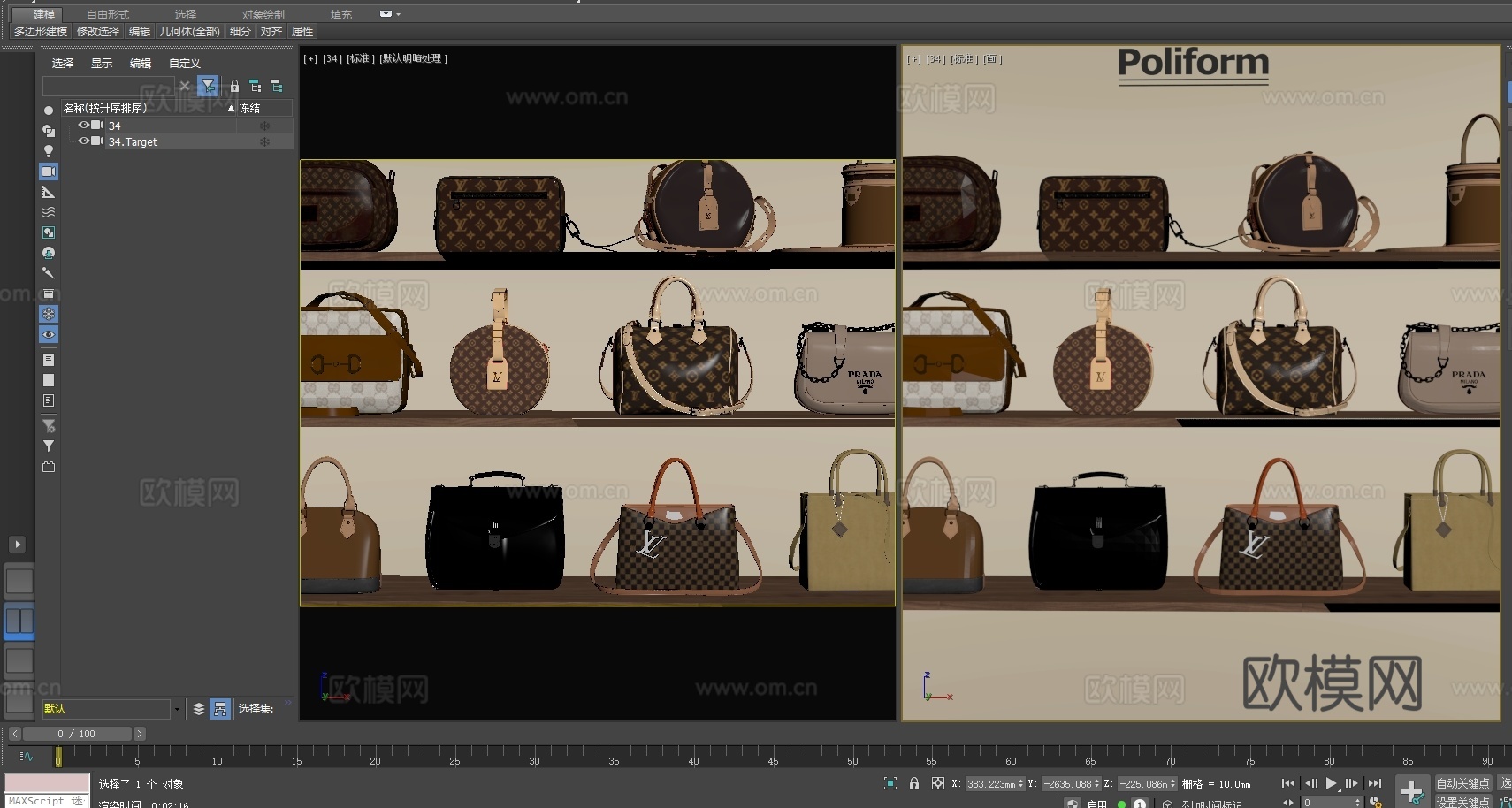Select the 34 camera in the list
1512x808 pixels.
tap(115, 126)
